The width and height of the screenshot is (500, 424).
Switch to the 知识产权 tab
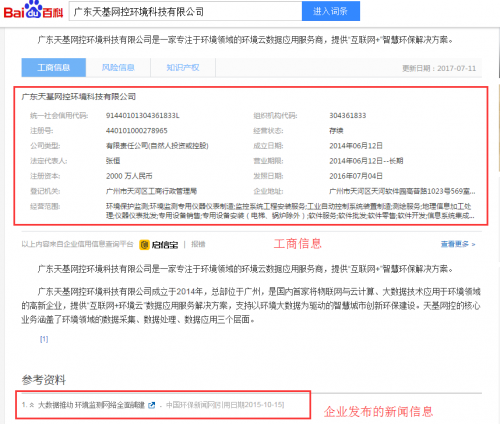tap(183, 68)
